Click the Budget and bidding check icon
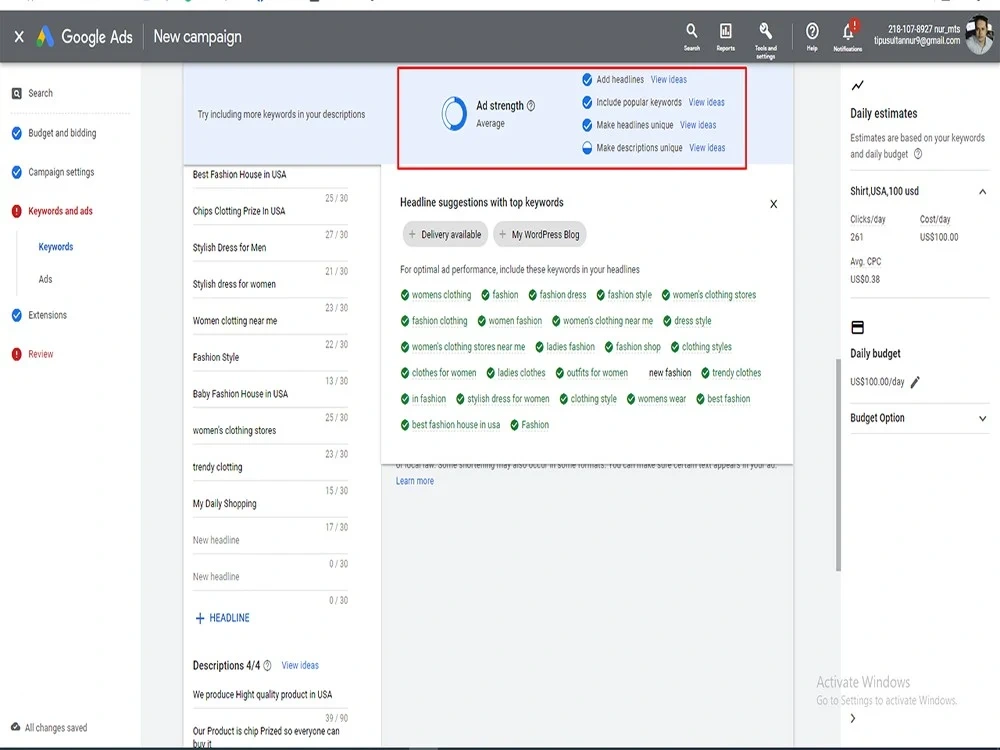Screen dimensions: 1000x750 (17, 133)
